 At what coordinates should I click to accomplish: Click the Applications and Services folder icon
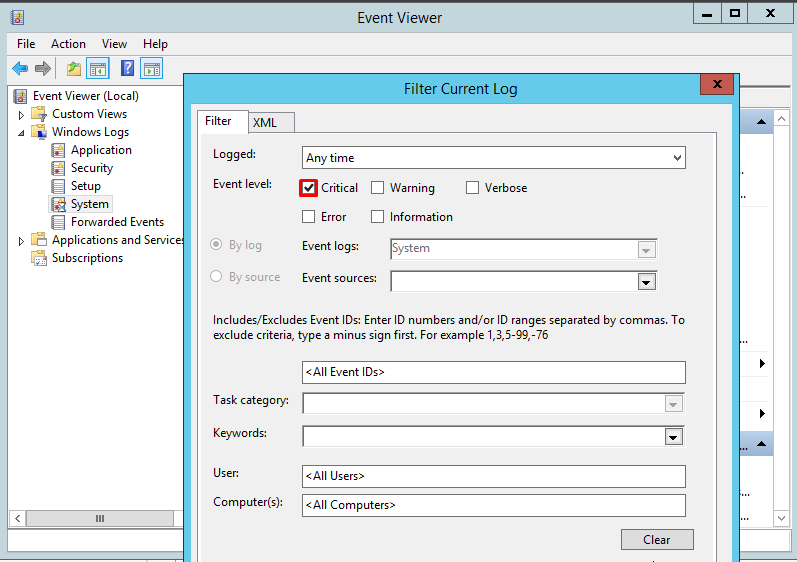coord(39,240)
